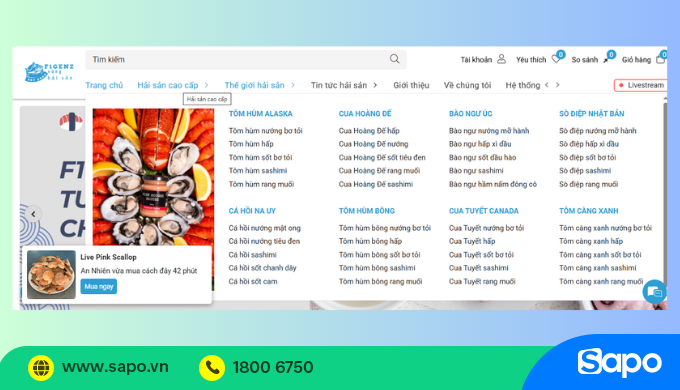Open the chat bubble widget

tap(654, 292)
